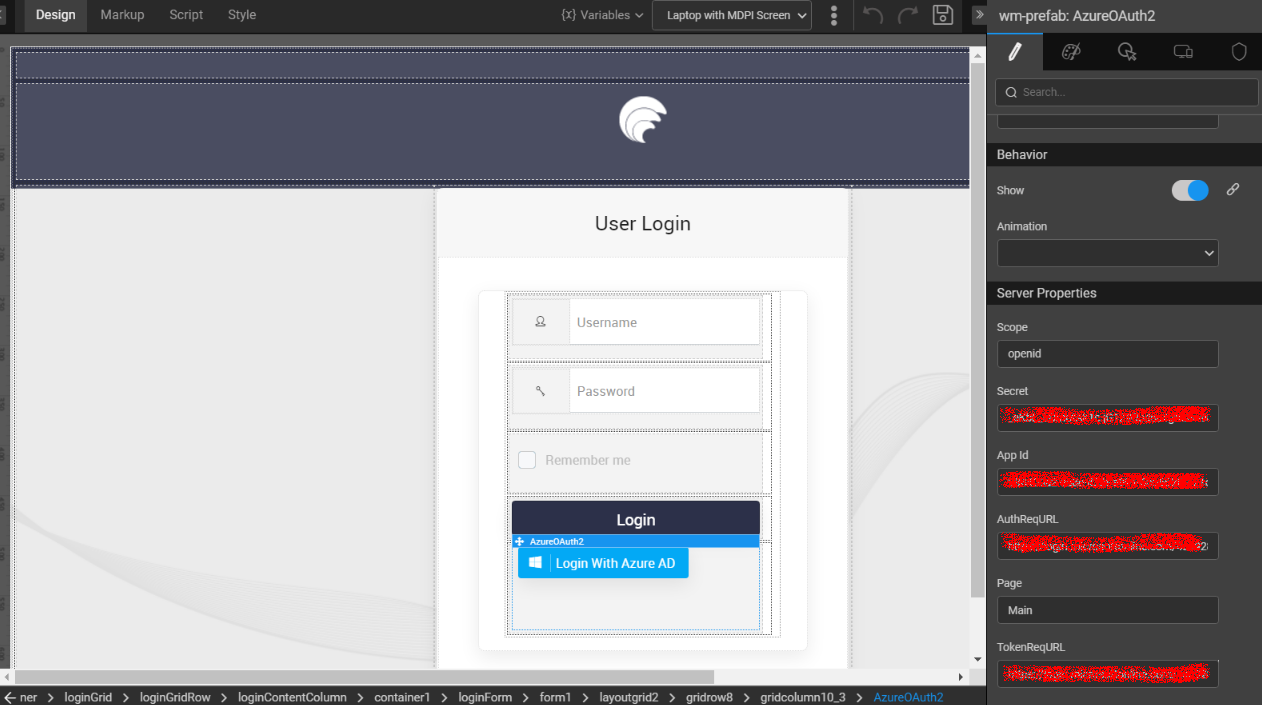Click the Redo arrow
The image size is (1262, 705).
coord(907,15)
